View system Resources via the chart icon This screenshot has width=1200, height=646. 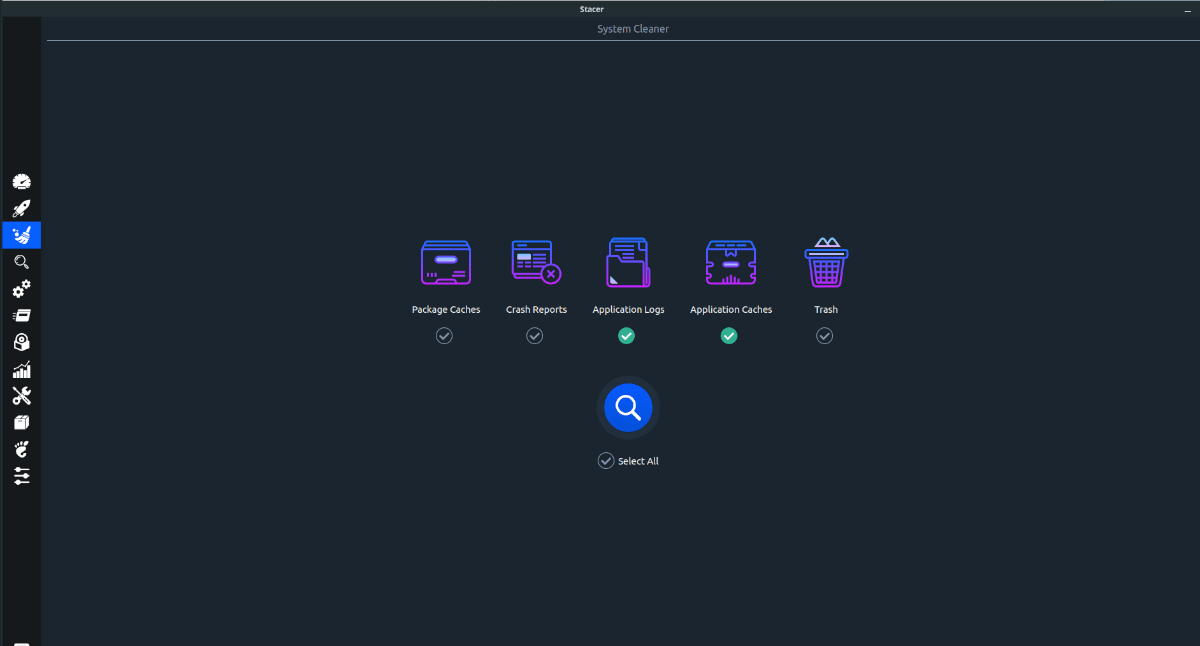pos(21,369)
